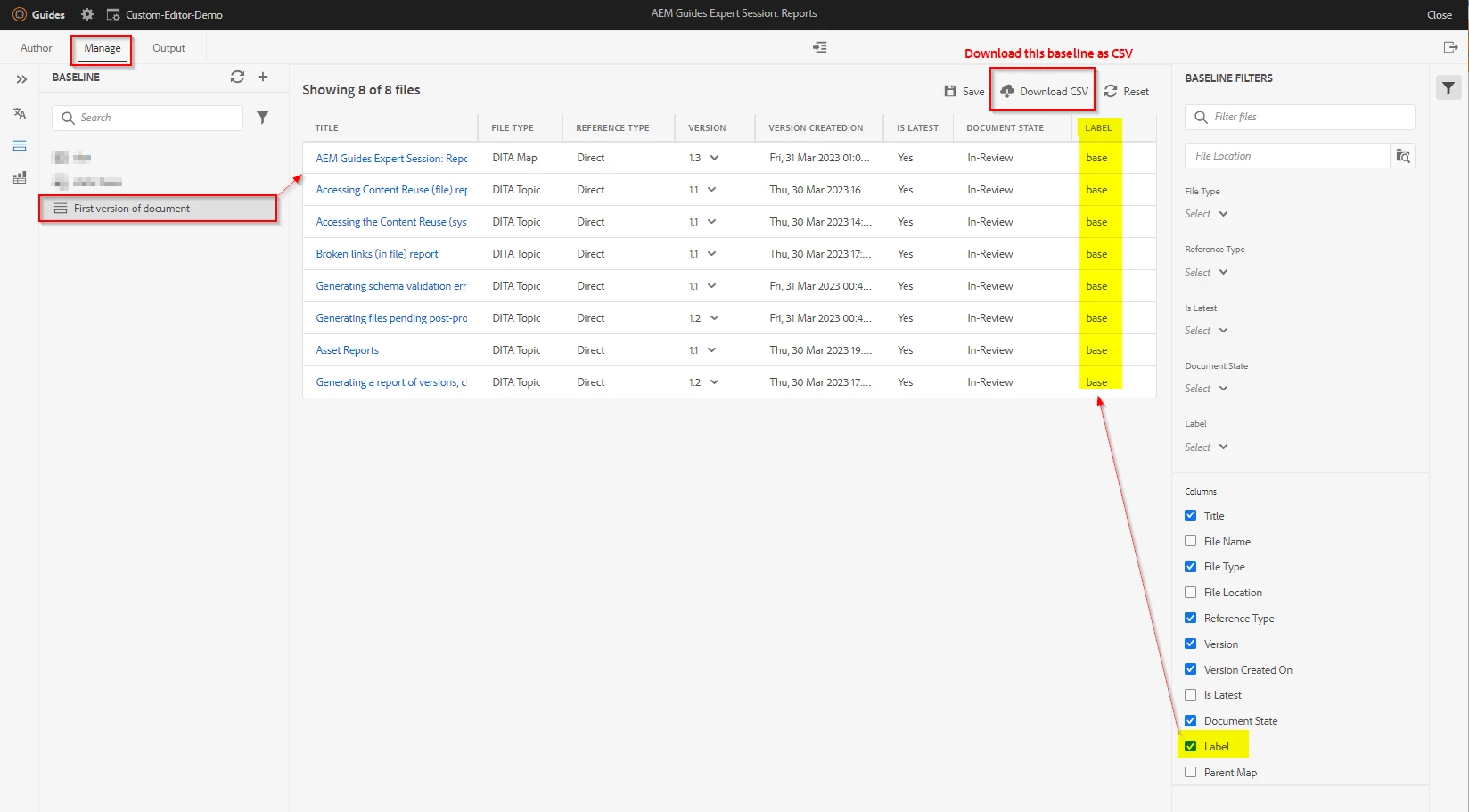Viewport: 1469px width, 812px height.
Task: Open the Label filter dropdown
Action: pos(1206,447)
